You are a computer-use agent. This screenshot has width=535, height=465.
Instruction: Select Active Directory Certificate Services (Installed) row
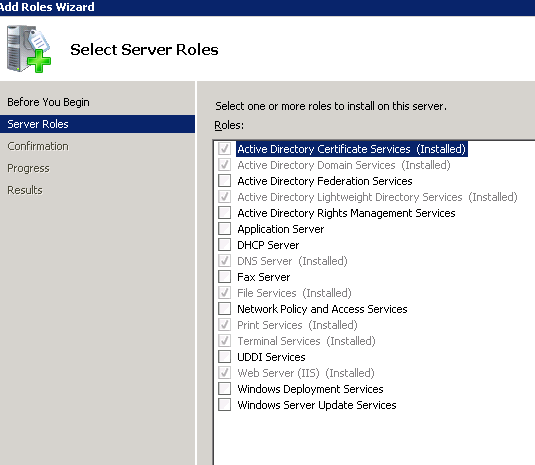coord(352,149)
